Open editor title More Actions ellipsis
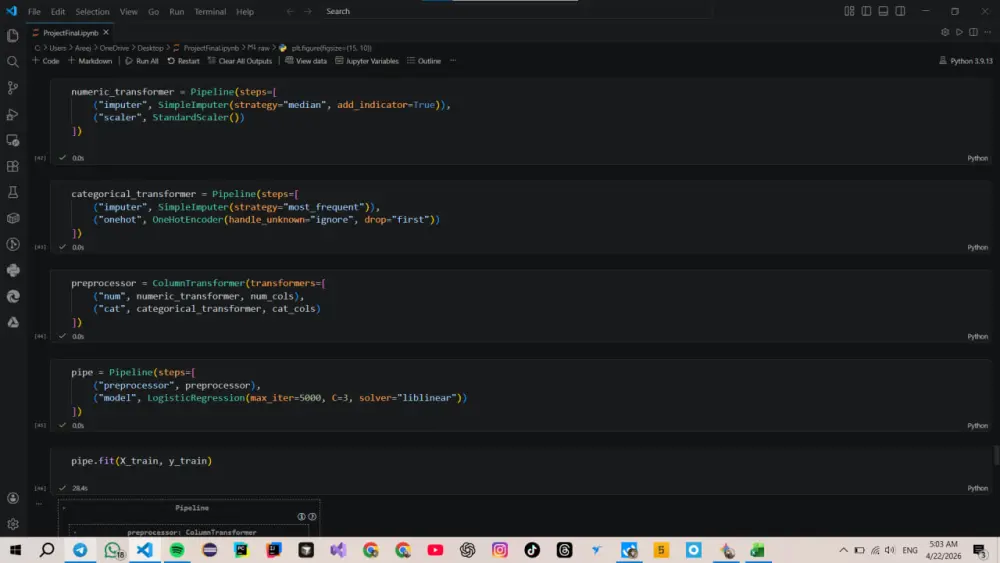This screenshot has height=563, width=1000. [987, 32]
